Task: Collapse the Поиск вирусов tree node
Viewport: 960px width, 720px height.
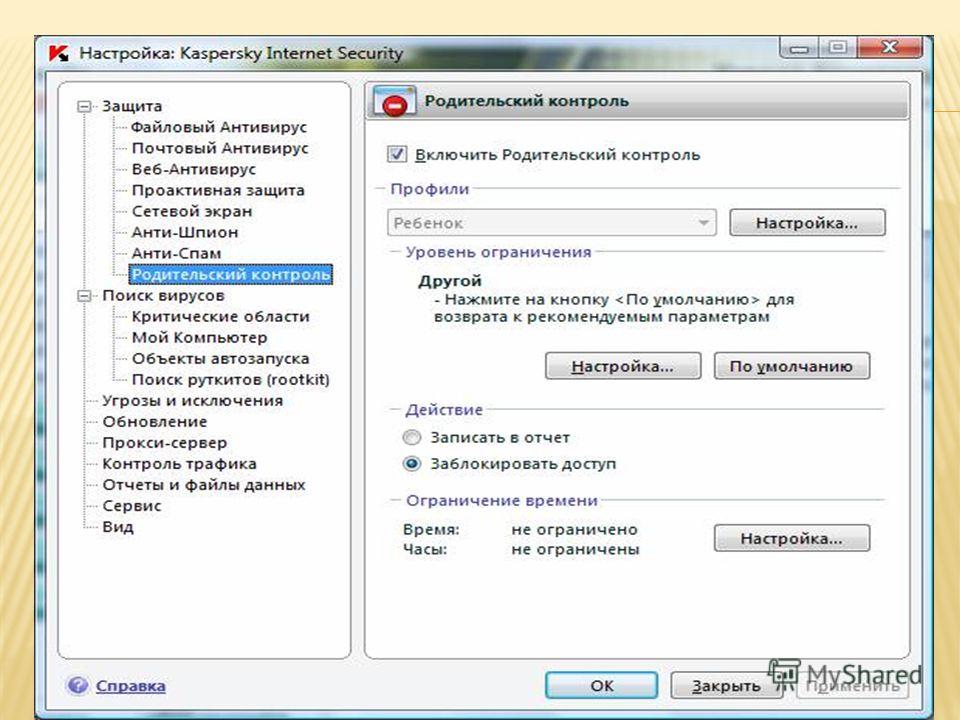Action: [x=84, y=296]
